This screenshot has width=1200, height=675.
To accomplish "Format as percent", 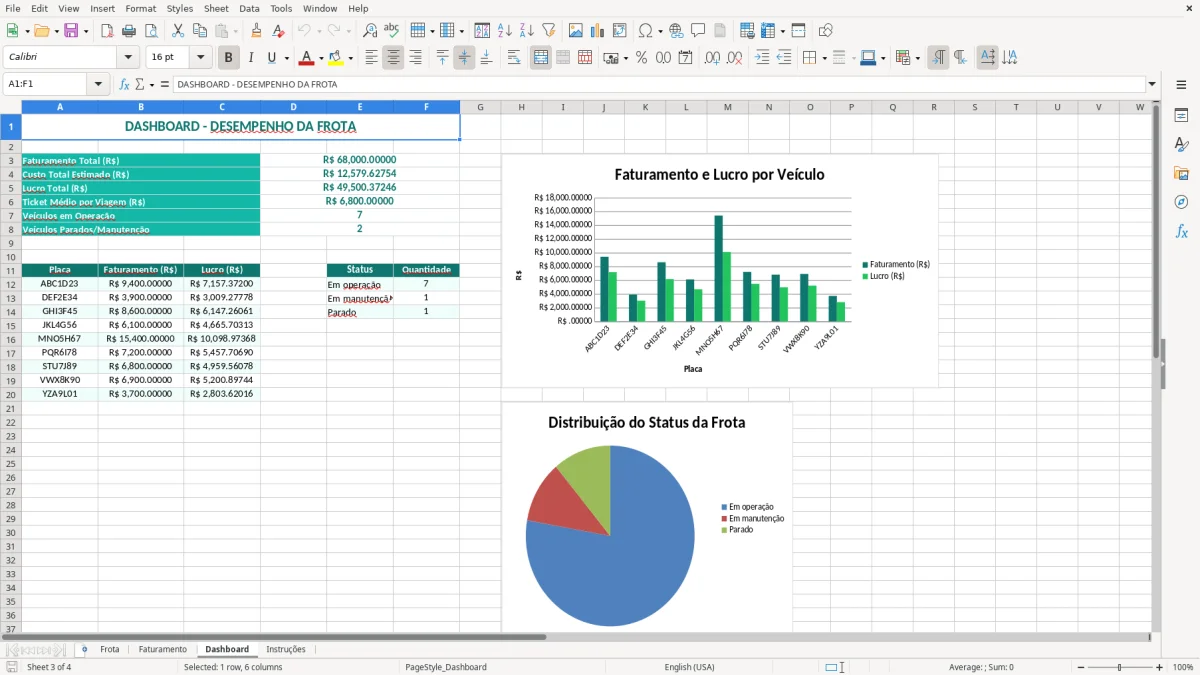I will click(641, 58).
